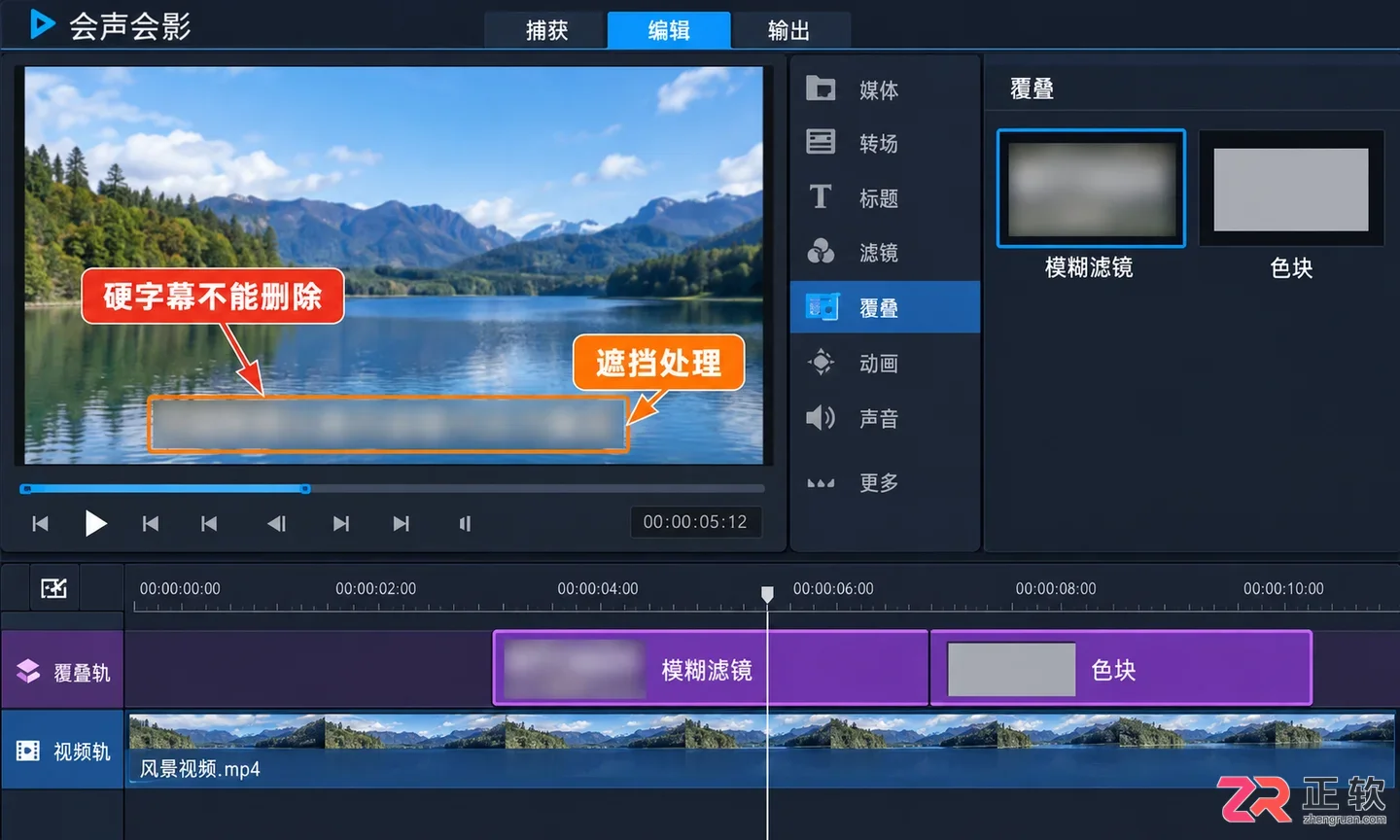Click the 覆叠 library panel heading

pos(1032,88)
